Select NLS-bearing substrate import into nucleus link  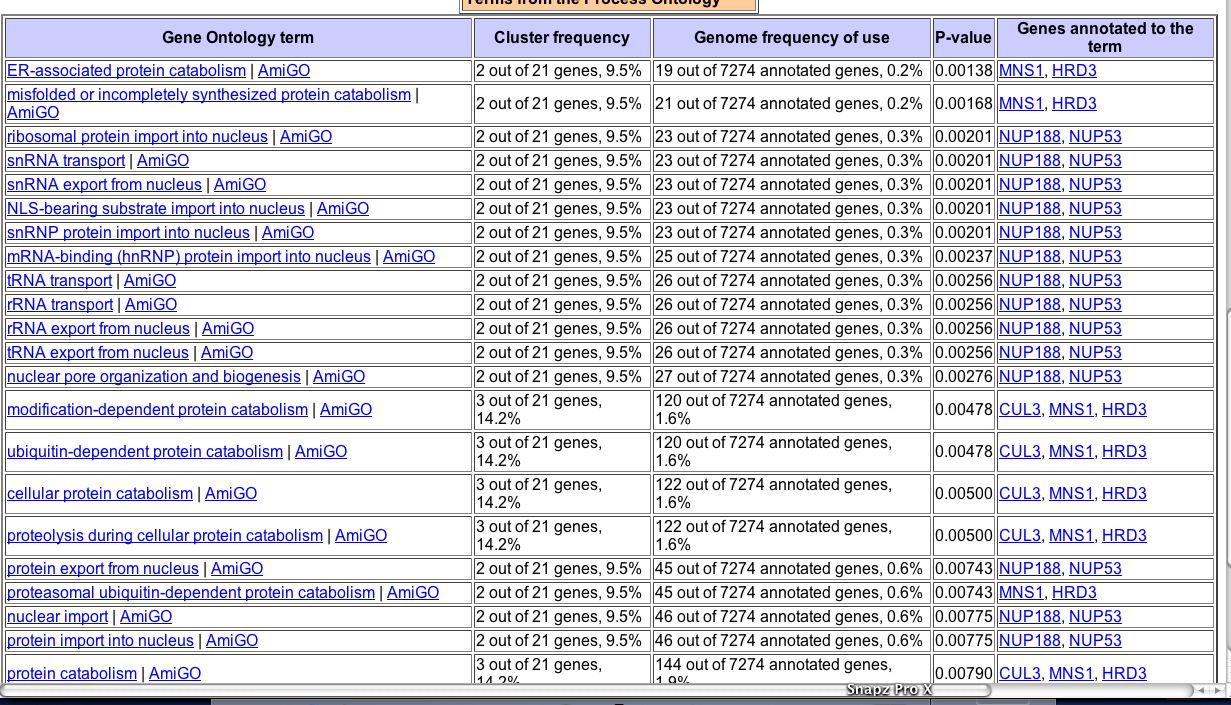pos(156,209)
